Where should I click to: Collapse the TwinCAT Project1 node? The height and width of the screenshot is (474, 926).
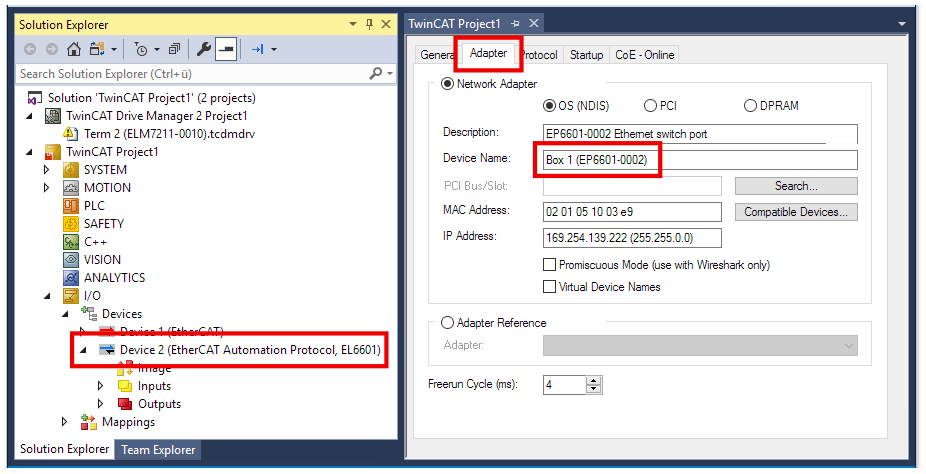click(30, 152)
